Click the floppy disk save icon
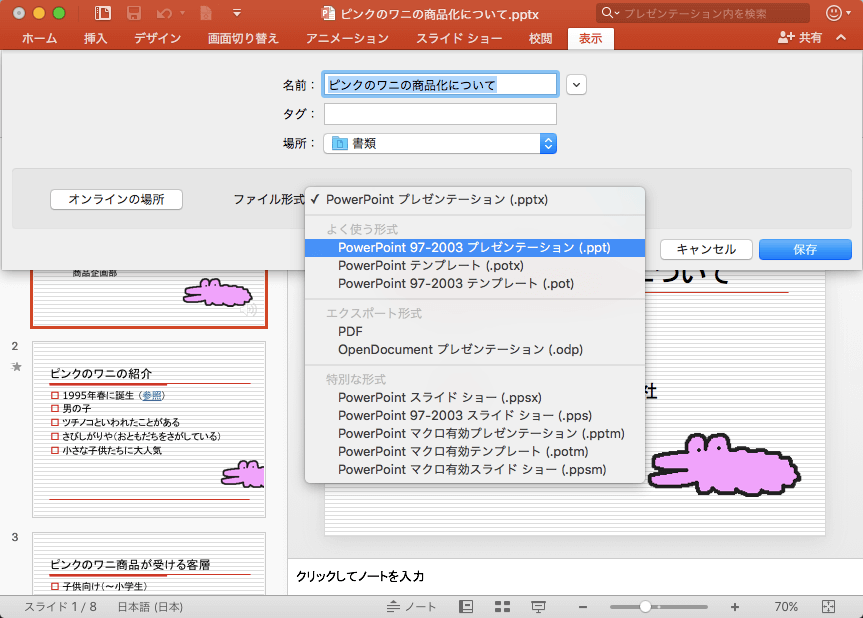 coord(134,13)
